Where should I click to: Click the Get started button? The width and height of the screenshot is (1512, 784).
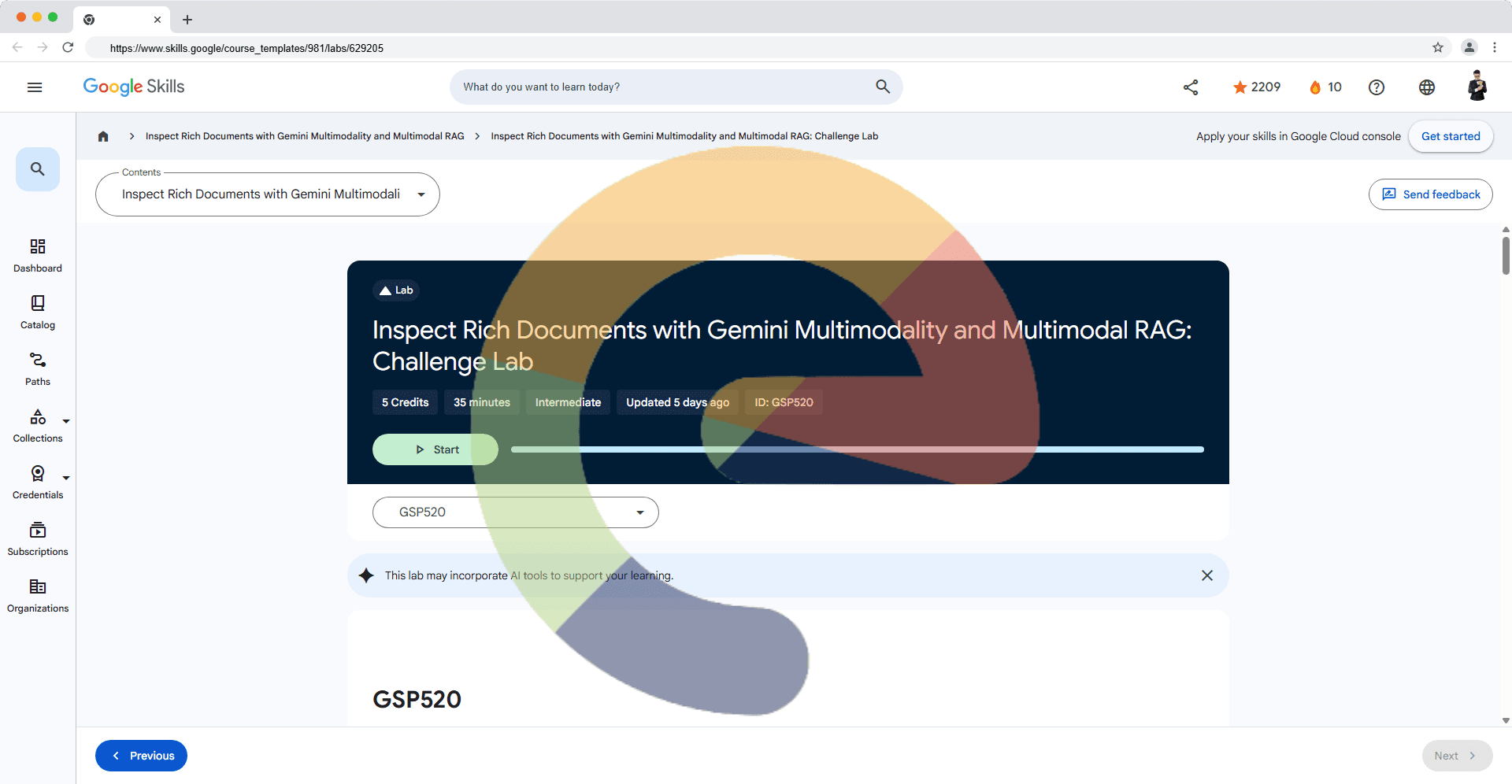(1451, 136)
